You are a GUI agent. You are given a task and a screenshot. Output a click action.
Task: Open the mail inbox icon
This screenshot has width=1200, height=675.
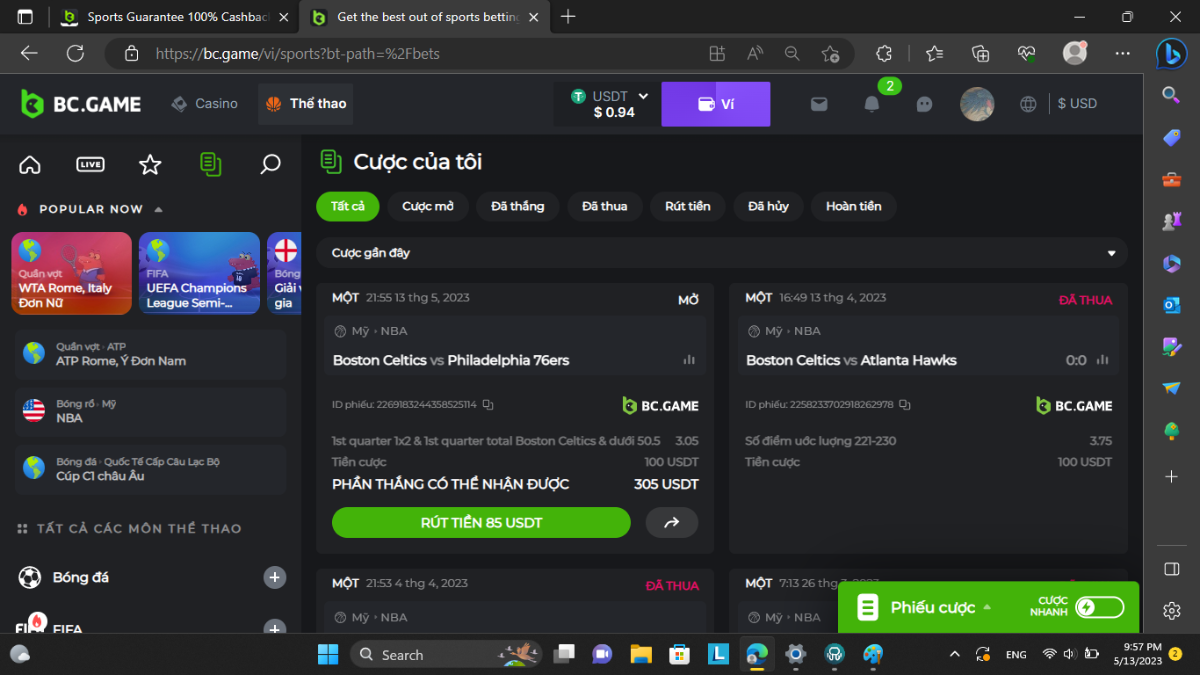[819, 104]
